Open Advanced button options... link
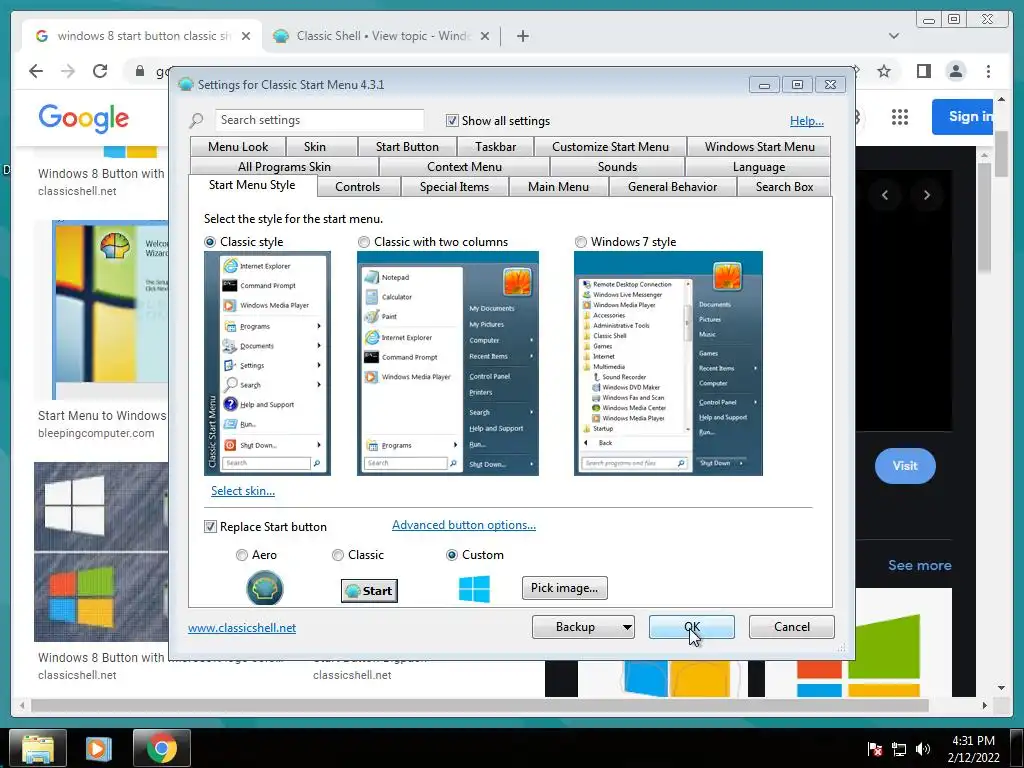The width and height of the screenshot is (1024, 768). 464,525
